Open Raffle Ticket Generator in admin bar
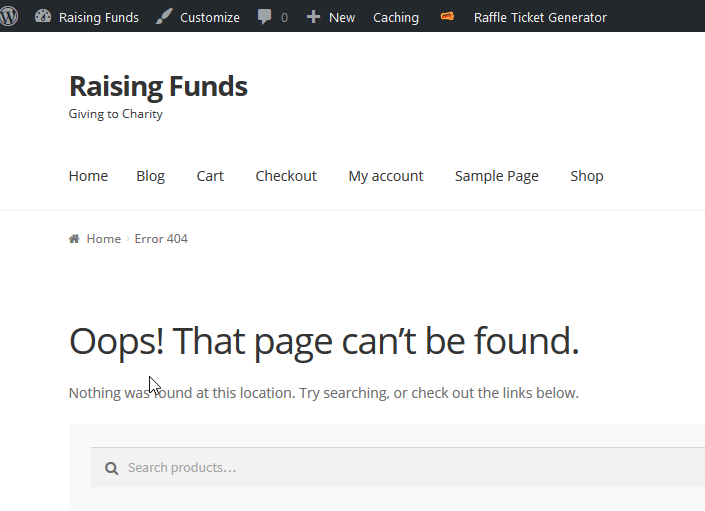 (540, 17)
